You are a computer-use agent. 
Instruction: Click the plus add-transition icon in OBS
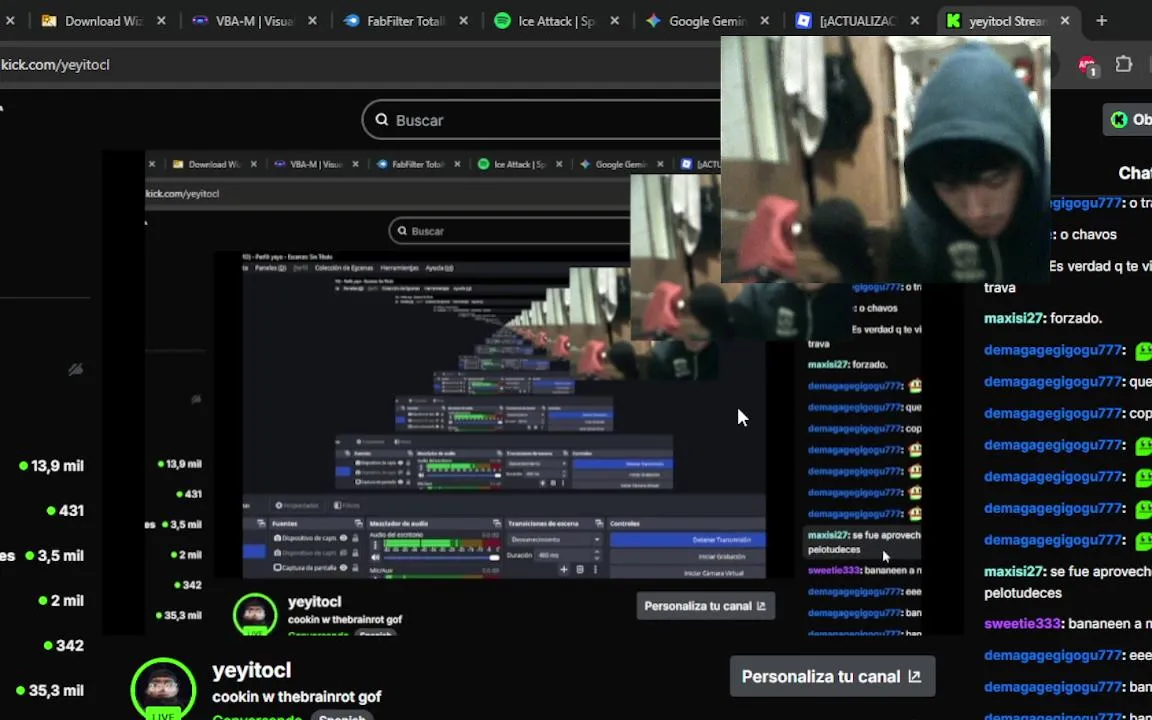[564, 569]
